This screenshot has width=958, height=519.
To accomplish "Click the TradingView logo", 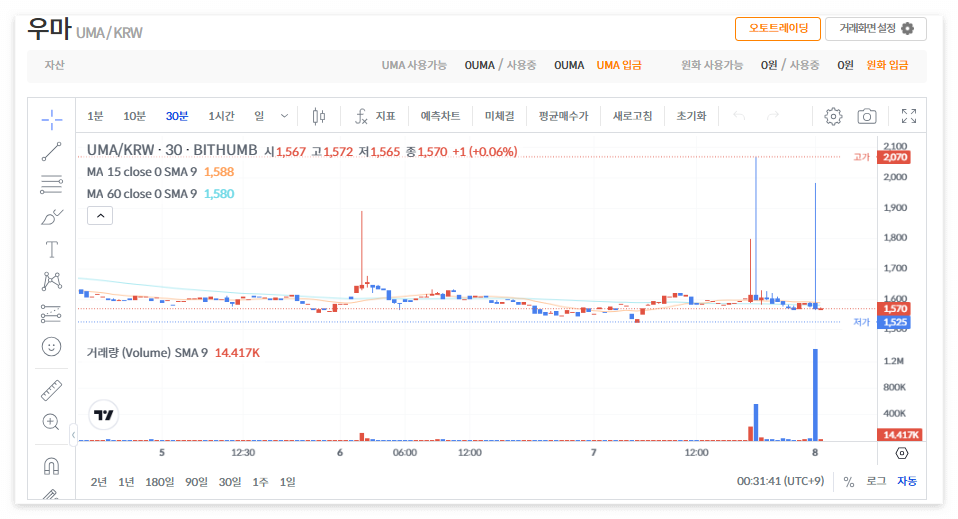I will point(104,415).
